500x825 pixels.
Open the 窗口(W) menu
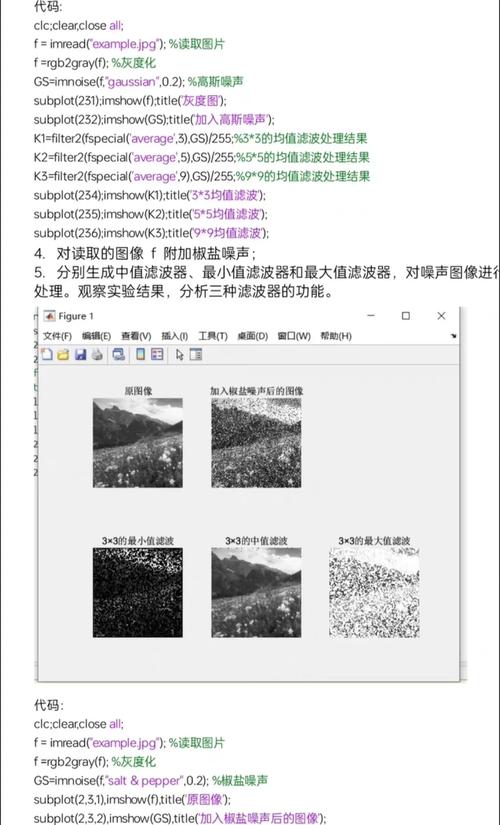pos(294,336)
